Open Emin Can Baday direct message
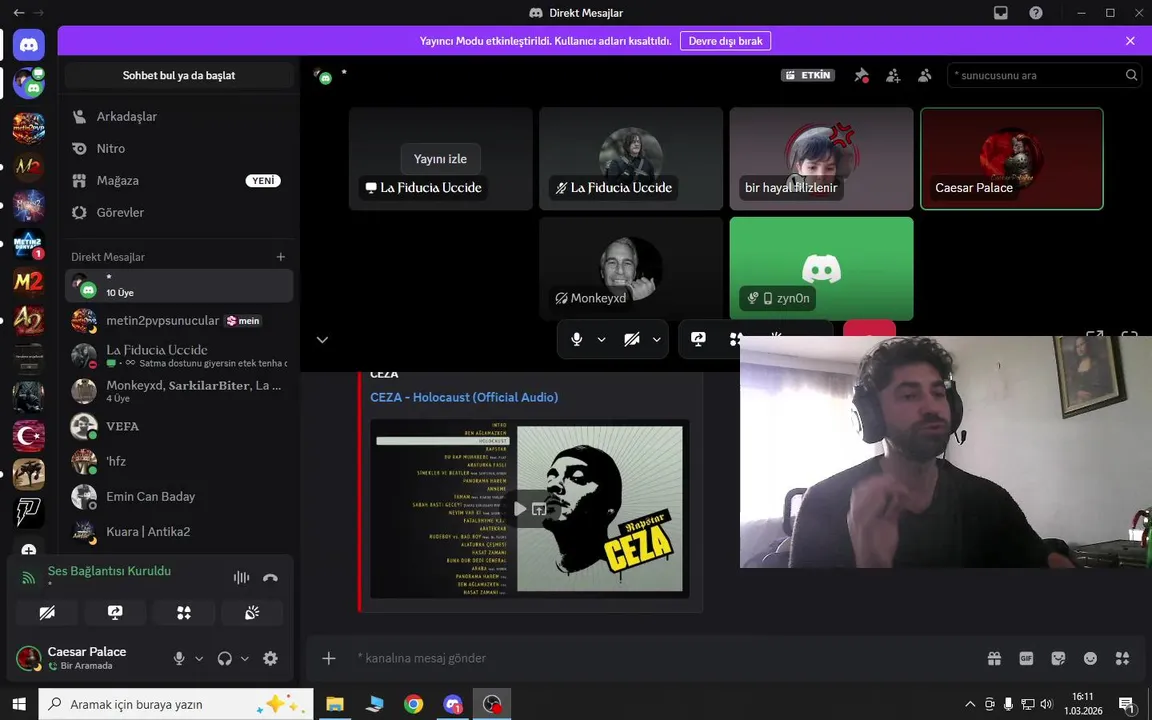 tap(179, 497)
